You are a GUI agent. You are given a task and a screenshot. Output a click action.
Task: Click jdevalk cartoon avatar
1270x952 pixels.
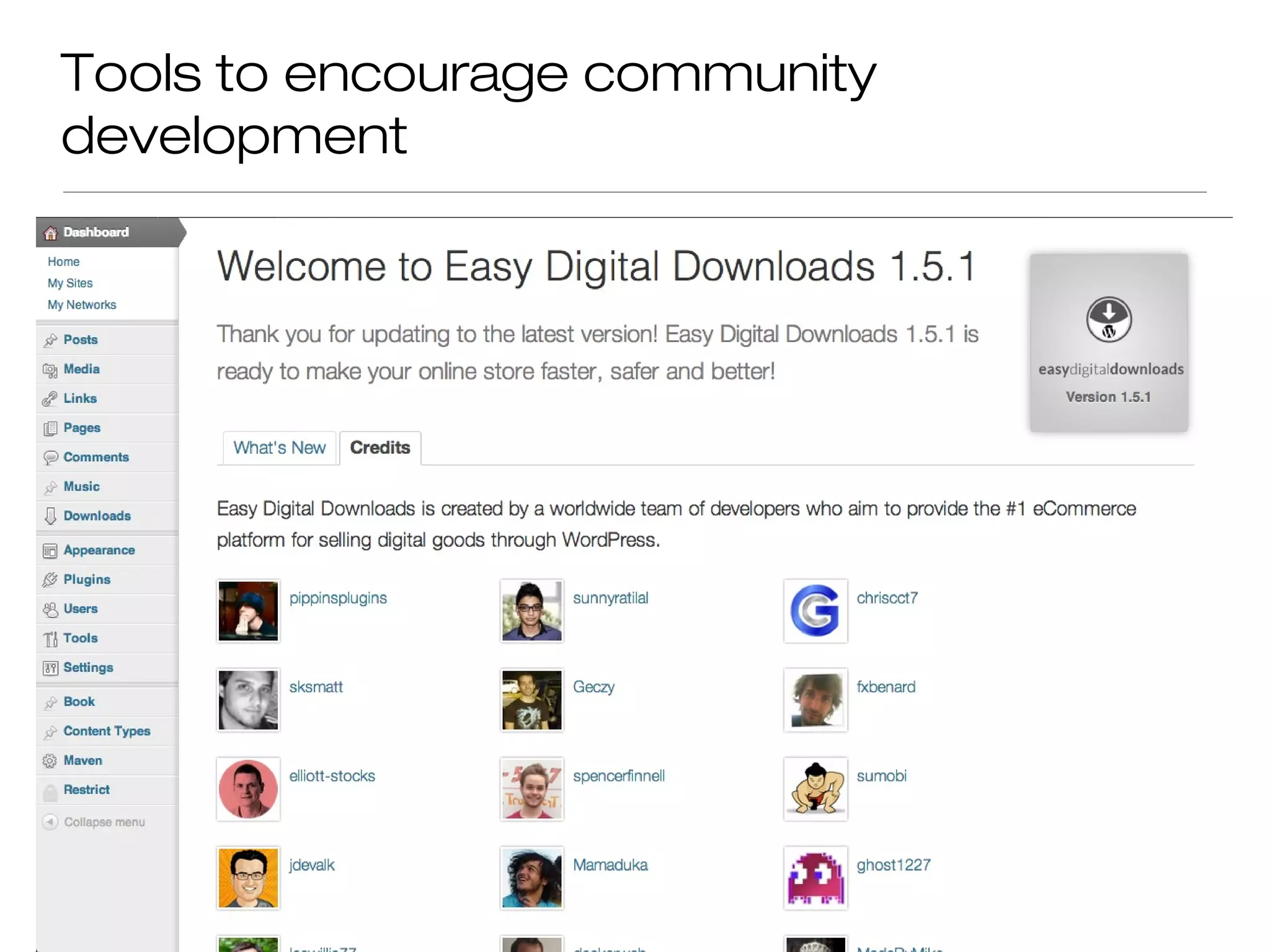[x=248, y=878]
